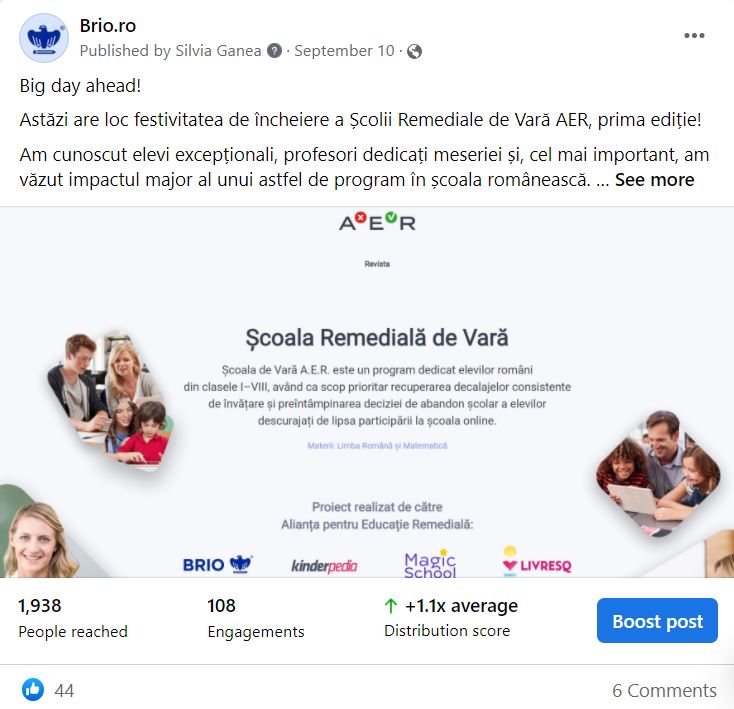Show the 44 reactions list
The width and height of the screenshot is (734, 709).
pyautogui.click(x=64, y=690)
